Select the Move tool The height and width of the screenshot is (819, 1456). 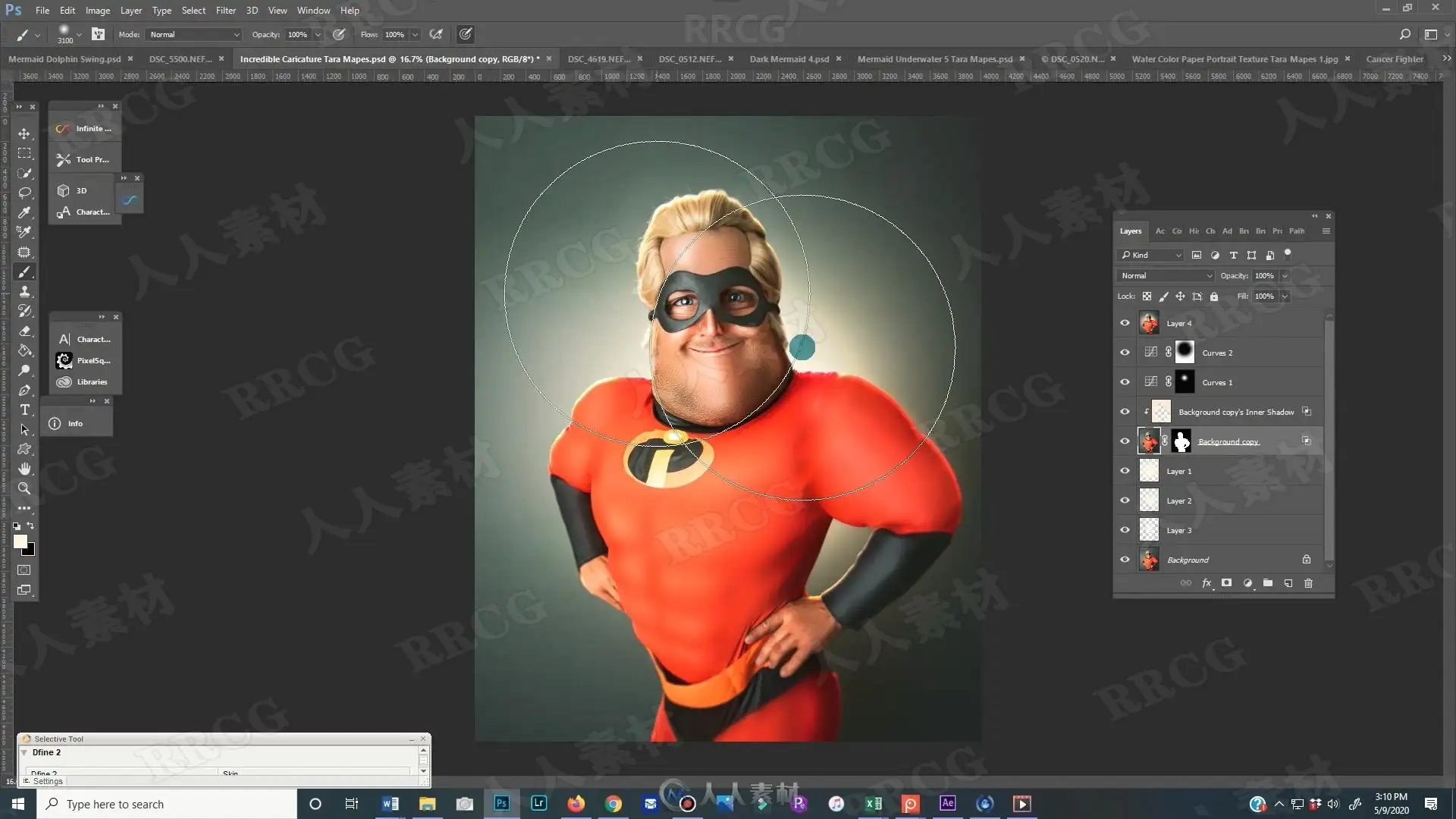24,133
